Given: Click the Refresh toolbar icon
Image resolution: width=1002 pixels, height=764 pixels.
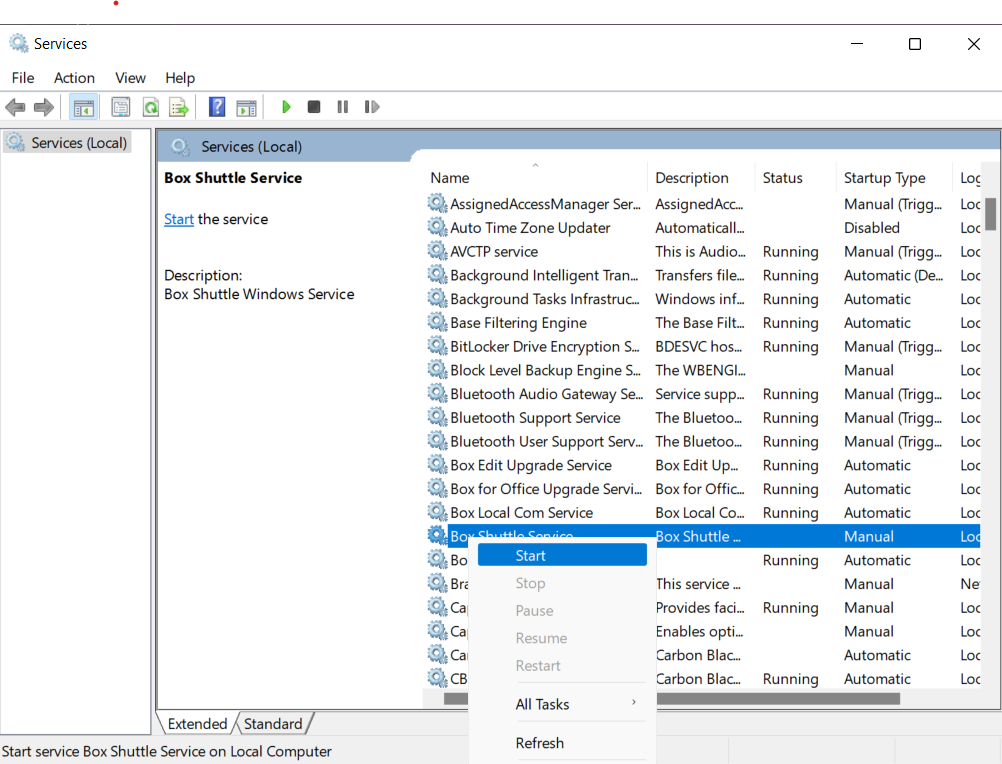Looking at the screenshot, I should tap(150, 107).
